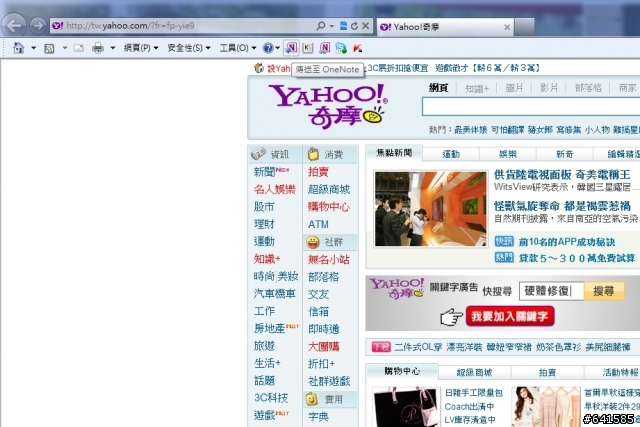
Task: Send page to OneNote with highlighted icon
Action: click(x=291, y=48)
